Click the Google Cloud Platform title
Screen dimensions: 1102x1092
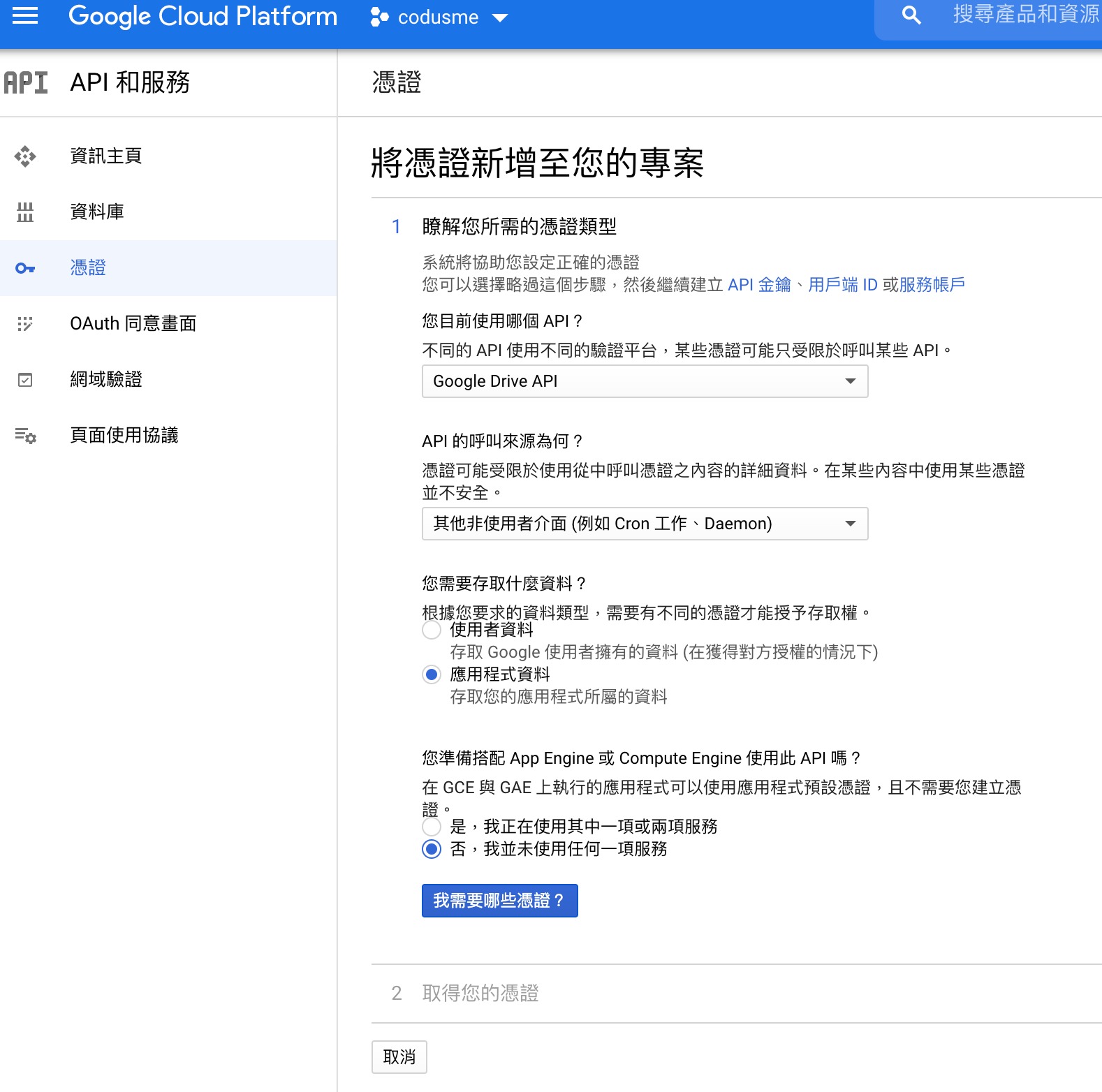[x=203, y=17]
